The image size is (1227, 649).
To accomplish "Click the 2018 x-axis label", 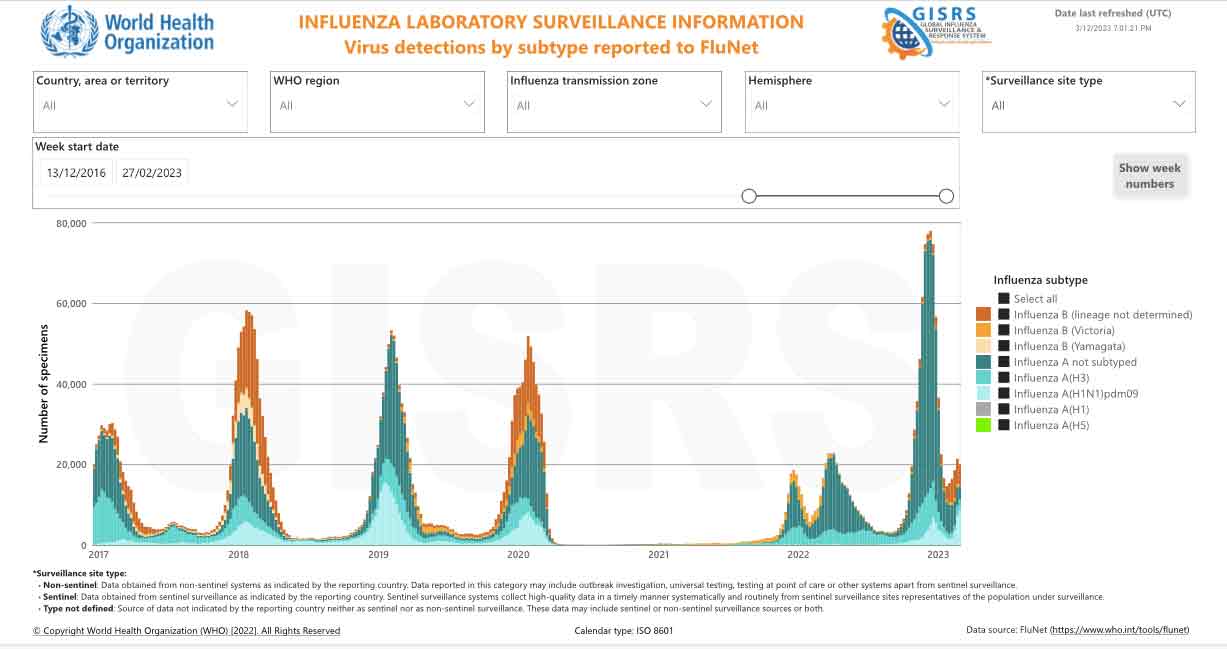I will 238,554.
